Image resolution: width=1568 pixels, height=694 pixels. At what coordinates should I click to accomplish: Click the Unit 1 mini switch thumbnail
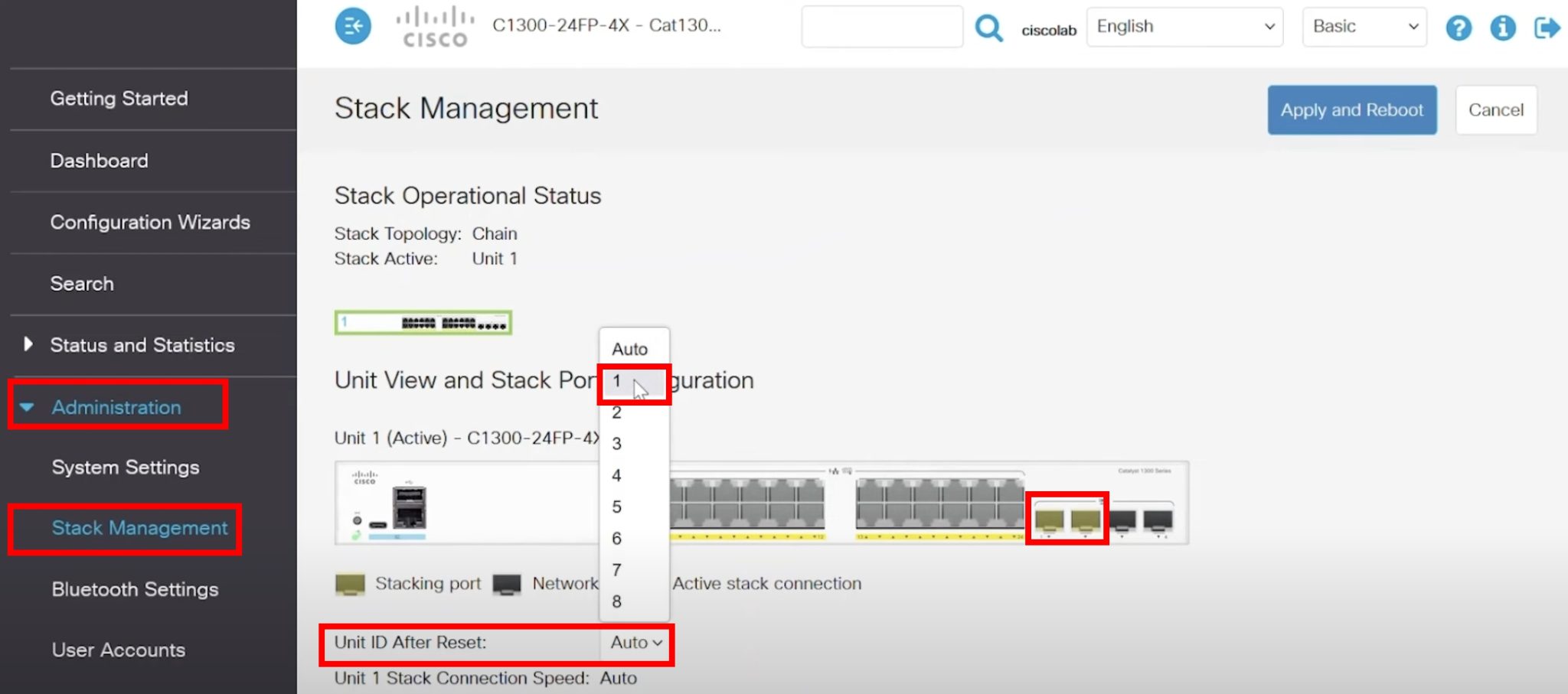tap(423, 322)
